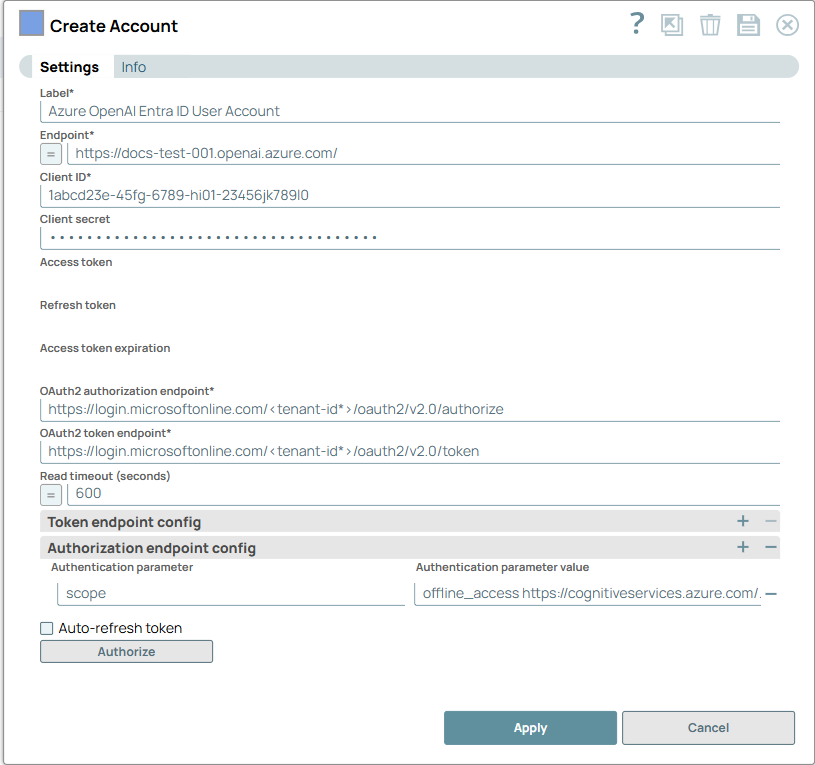This screenshot has width=815, height=765.
Task: Click the variable icon beside Read timeout
Action: tap(50, 494)
